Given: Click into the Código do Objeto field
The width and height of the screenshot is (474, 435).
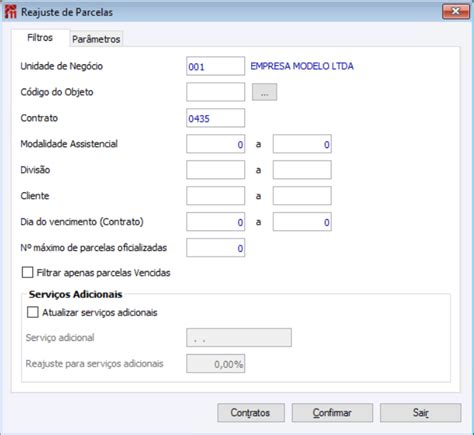Looking at the screenshot, I should point(215,92).
